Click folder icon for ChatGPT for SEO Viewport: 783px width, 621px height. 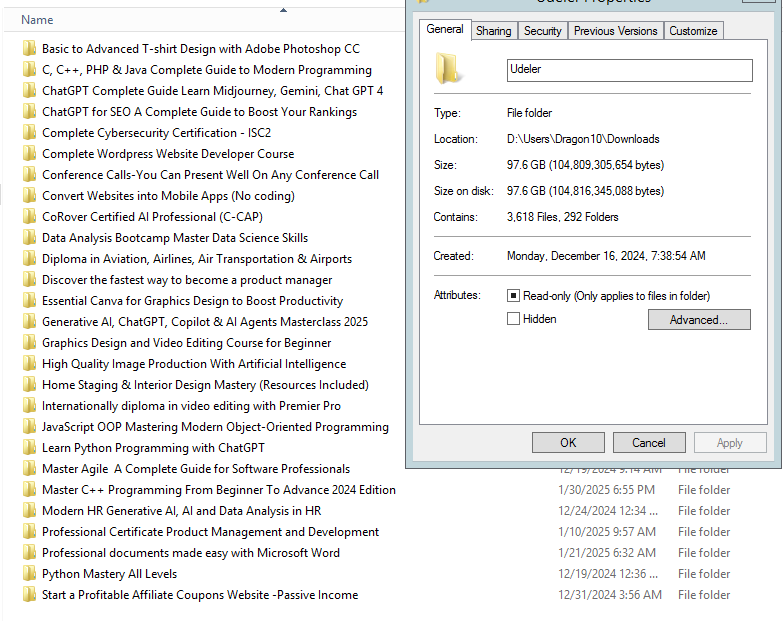(x=29, y=111)
